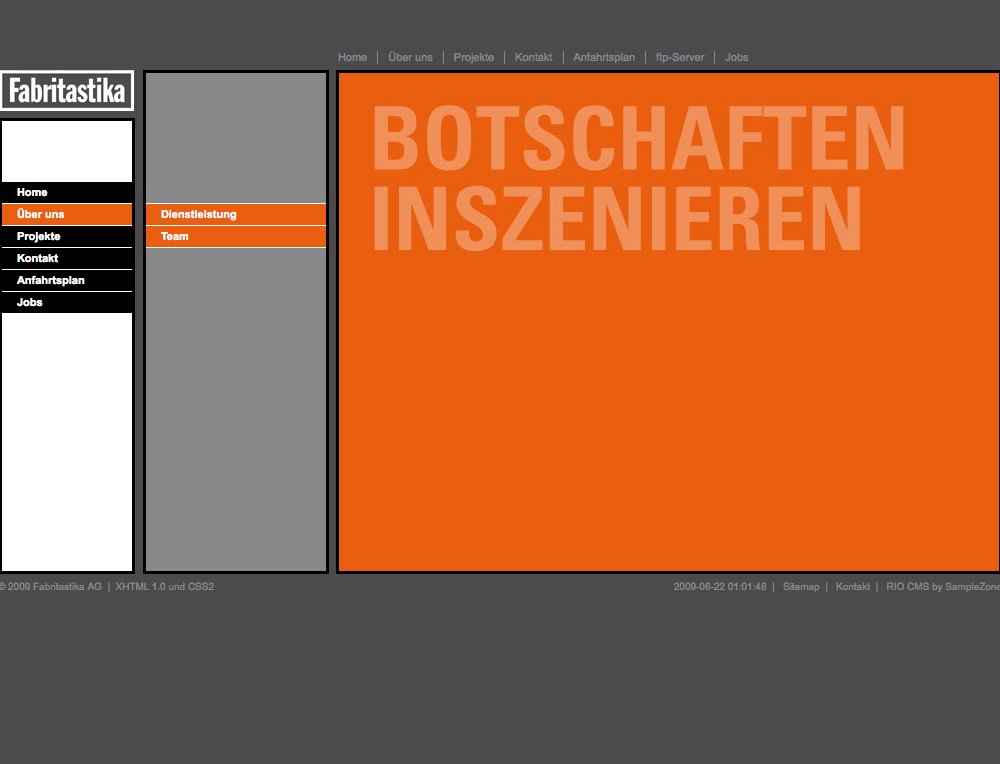Open Über uns in the top navigation bar
This screenshot has height=764, width=1000.
coord(410,57)
